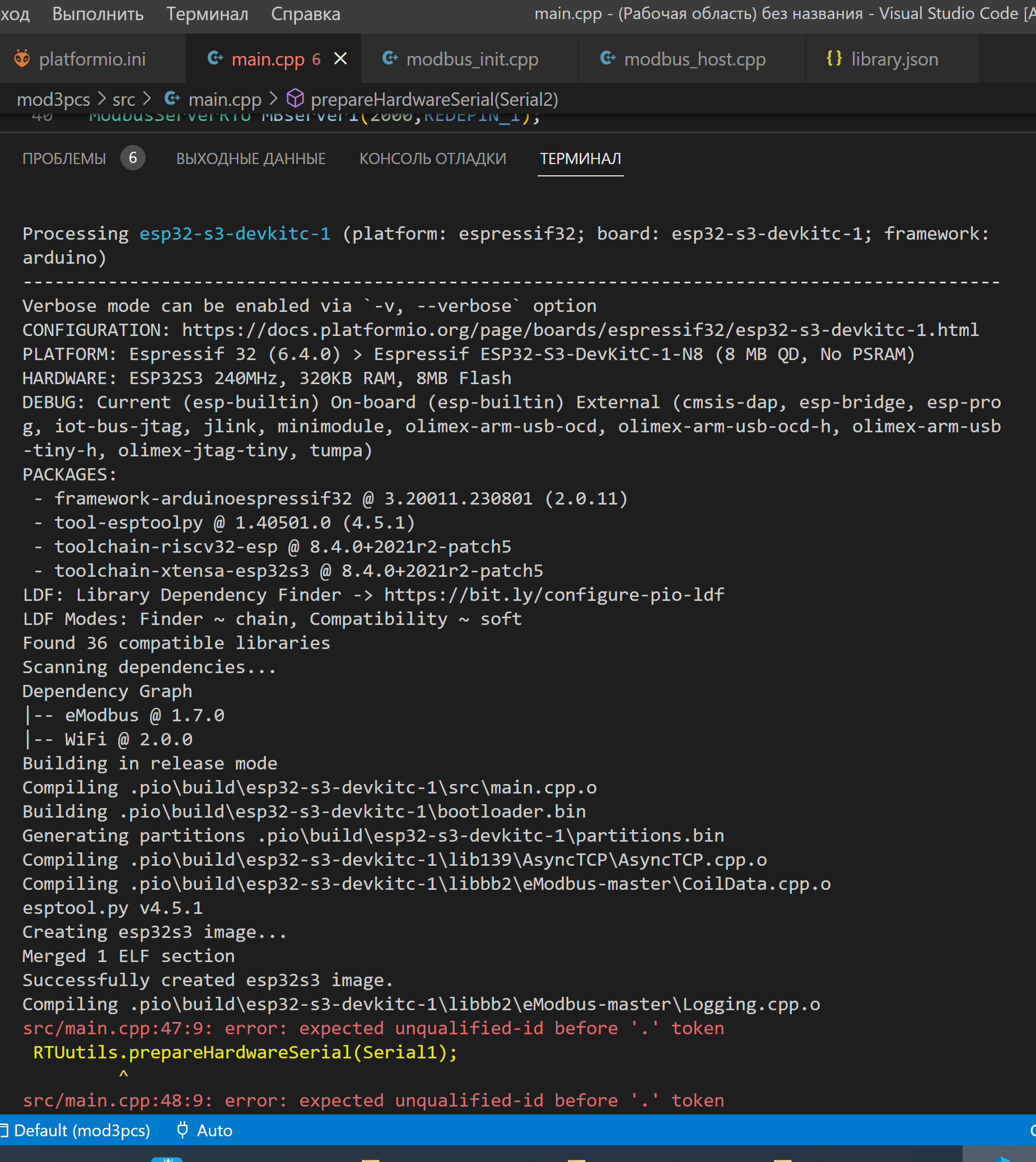Click Auto in the status bar
Screen dimensions: 1036x1162
pyautogui.click(x=215, y=1130)
